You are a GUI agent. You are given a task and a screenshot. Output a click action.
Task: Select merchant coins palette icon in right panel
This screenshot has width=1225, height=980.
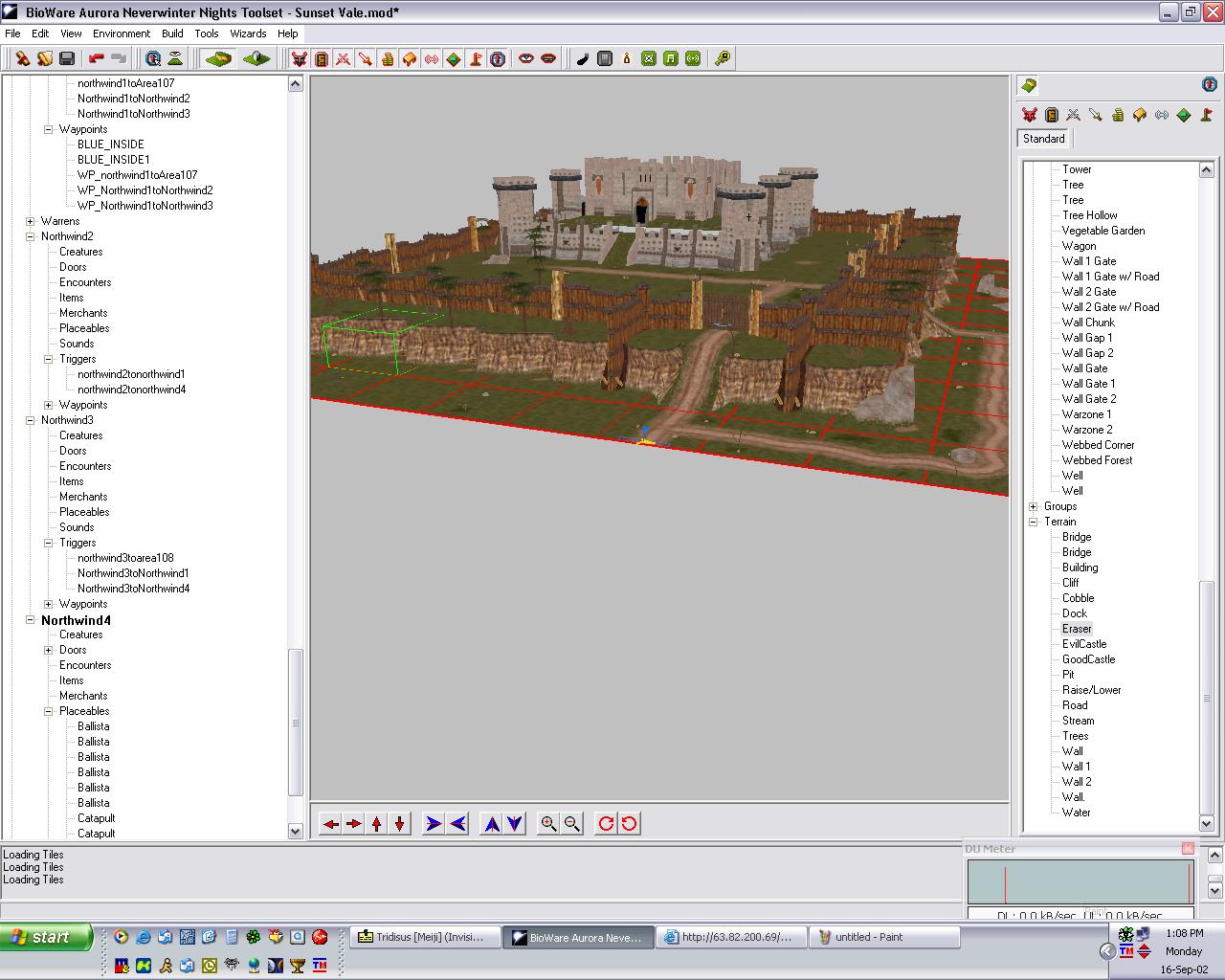[1118, 115]
